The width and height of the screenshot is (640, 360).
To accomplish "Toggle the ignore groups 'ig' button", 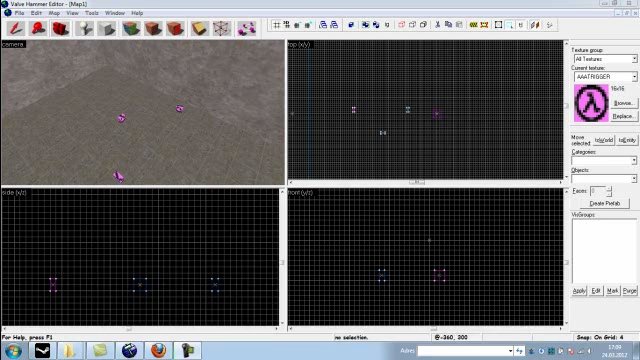I will click(x=387, y=25).
